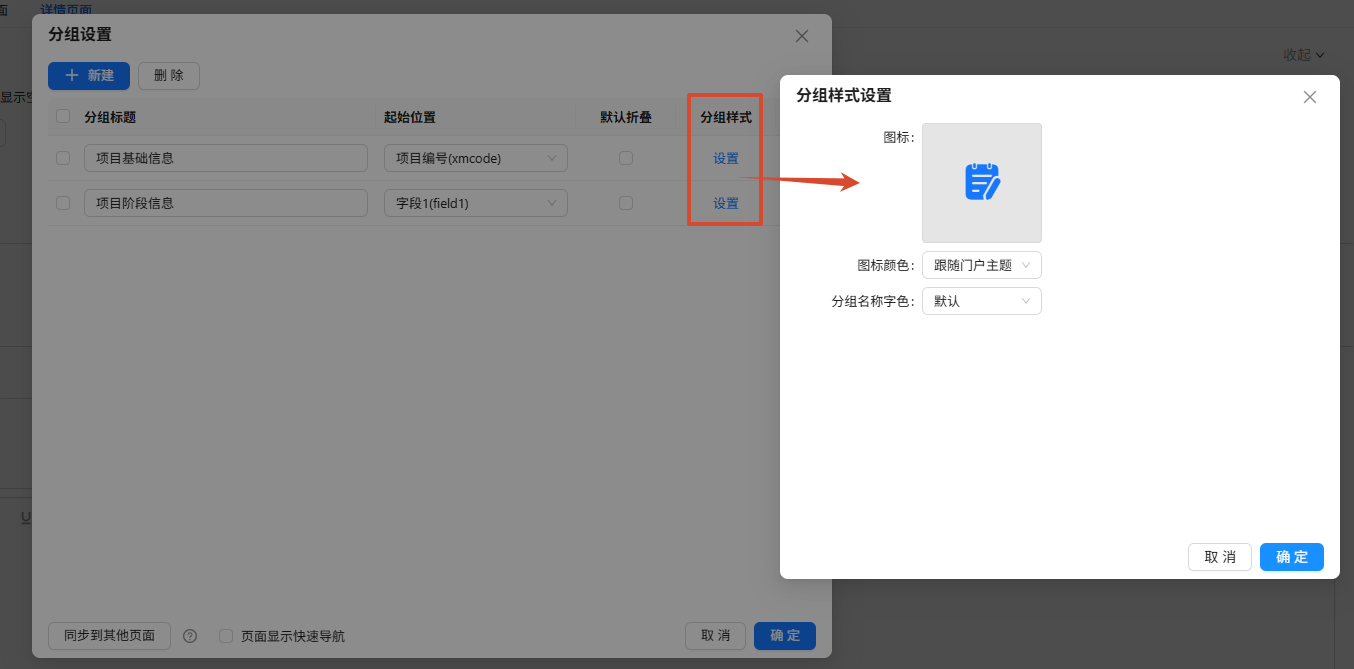Enable 默认折叠 for 项目阶段信息
The image size is (1354, 669).
[x=626, y=203]
